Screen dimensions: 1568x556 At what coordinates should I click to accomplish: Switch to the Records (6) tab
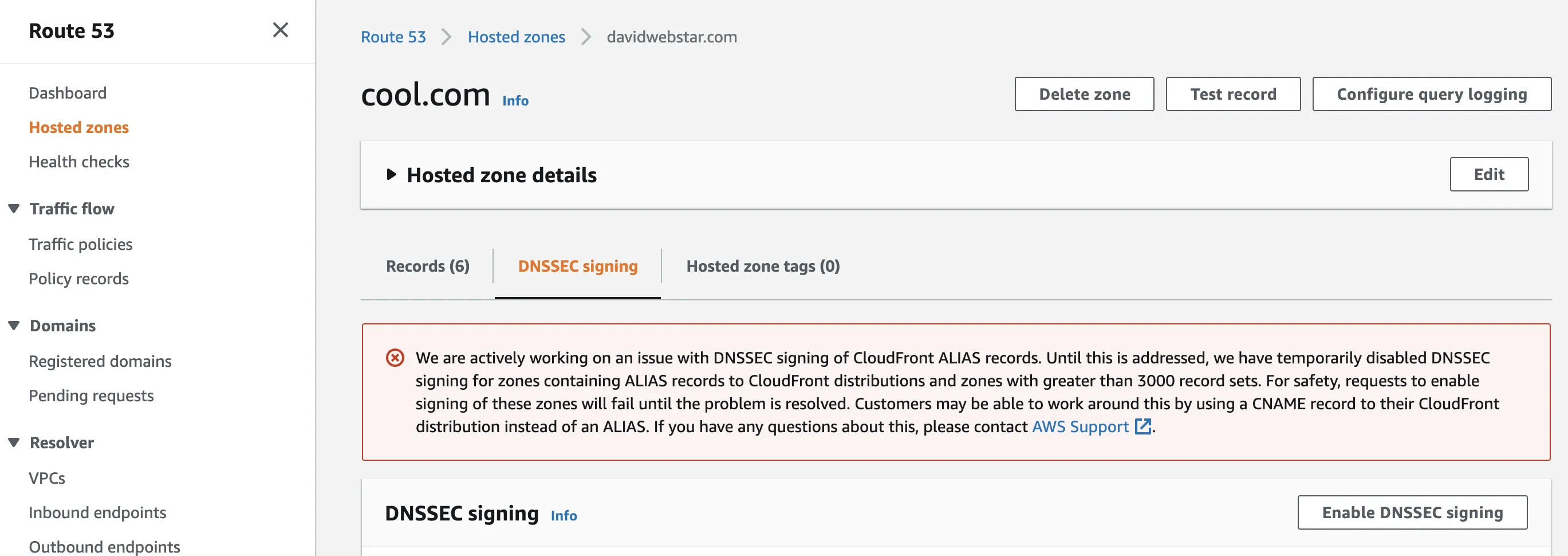click(x=427, y=266)
